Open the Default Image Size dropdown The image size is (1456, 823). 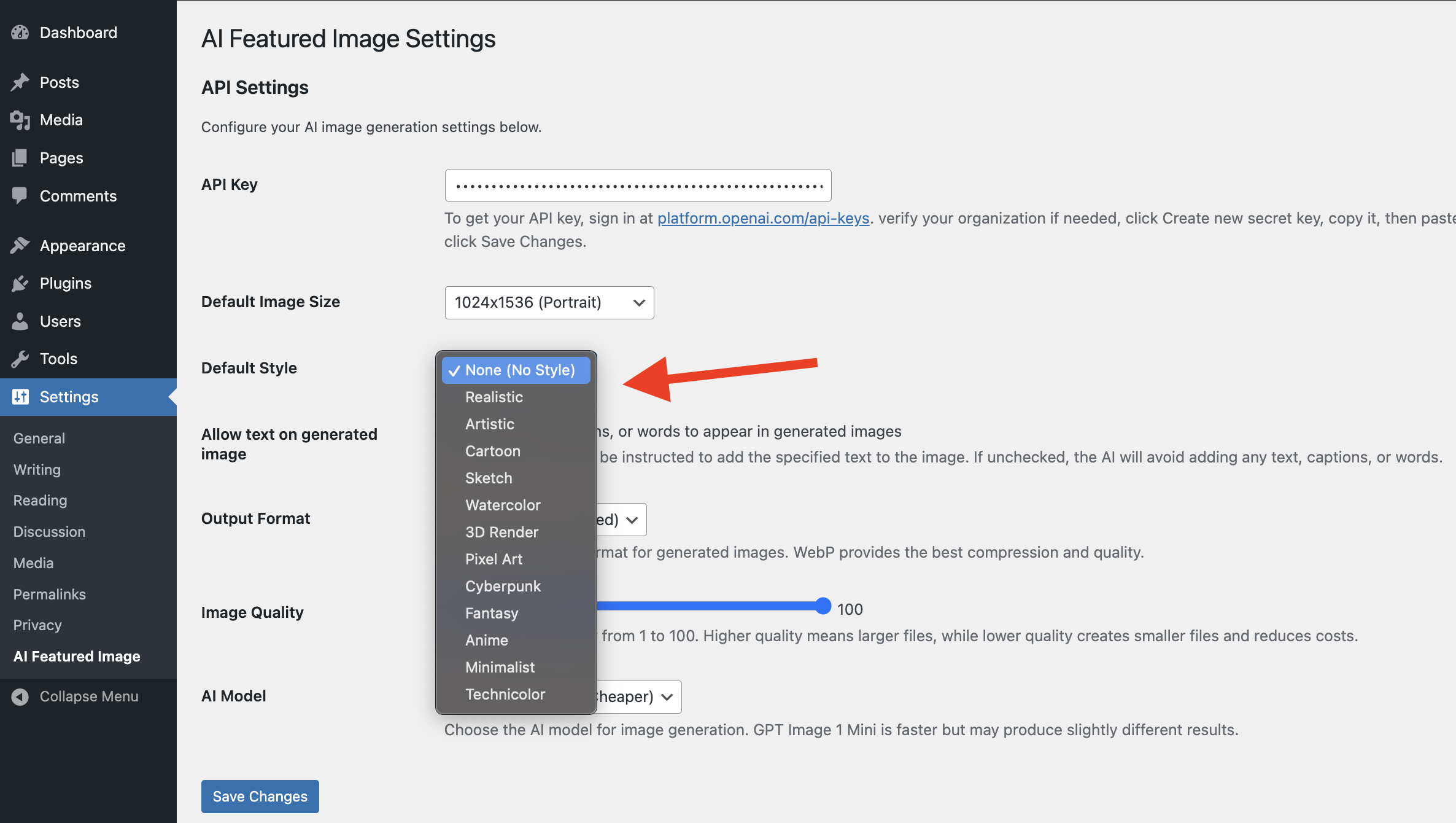[x=549, y=302]
